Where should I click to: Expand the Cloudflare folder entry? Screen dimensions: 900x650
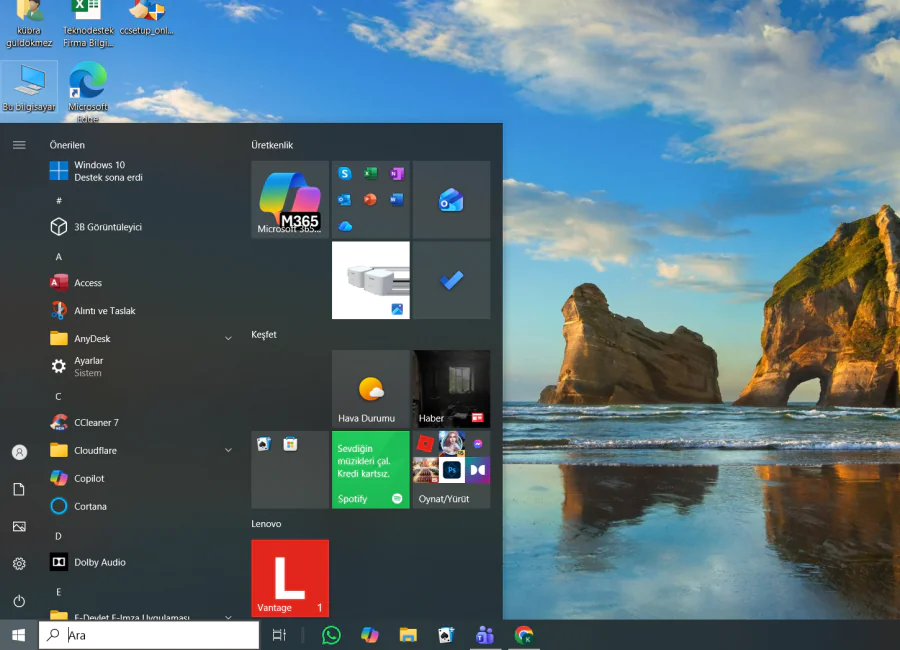227,450
